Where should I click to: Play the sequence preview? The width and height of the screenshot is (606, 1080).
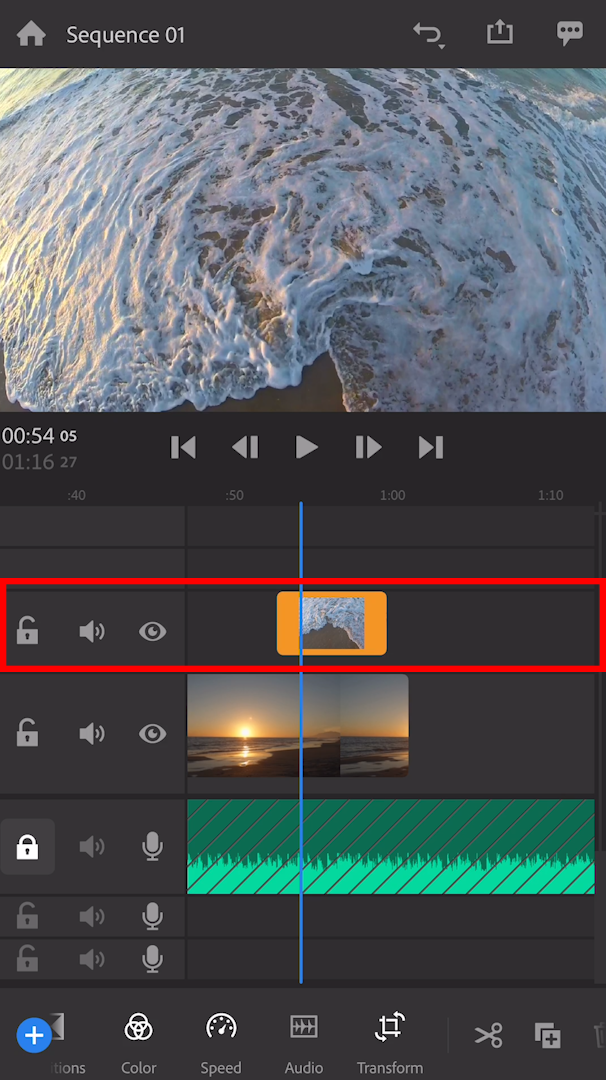coord(306,448)
